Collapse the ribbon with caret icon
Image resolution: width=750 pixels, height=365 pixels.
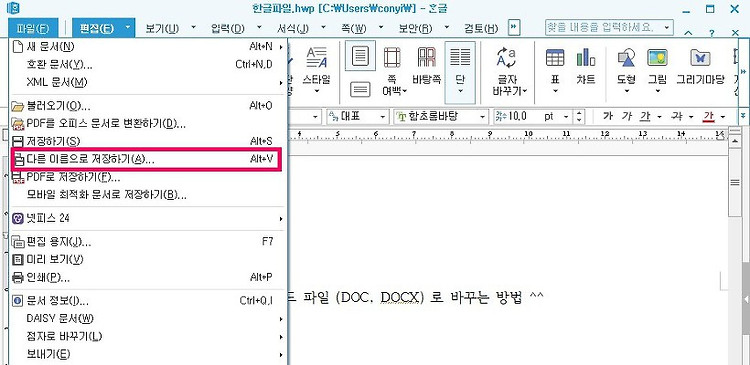(x=688, y=33)
